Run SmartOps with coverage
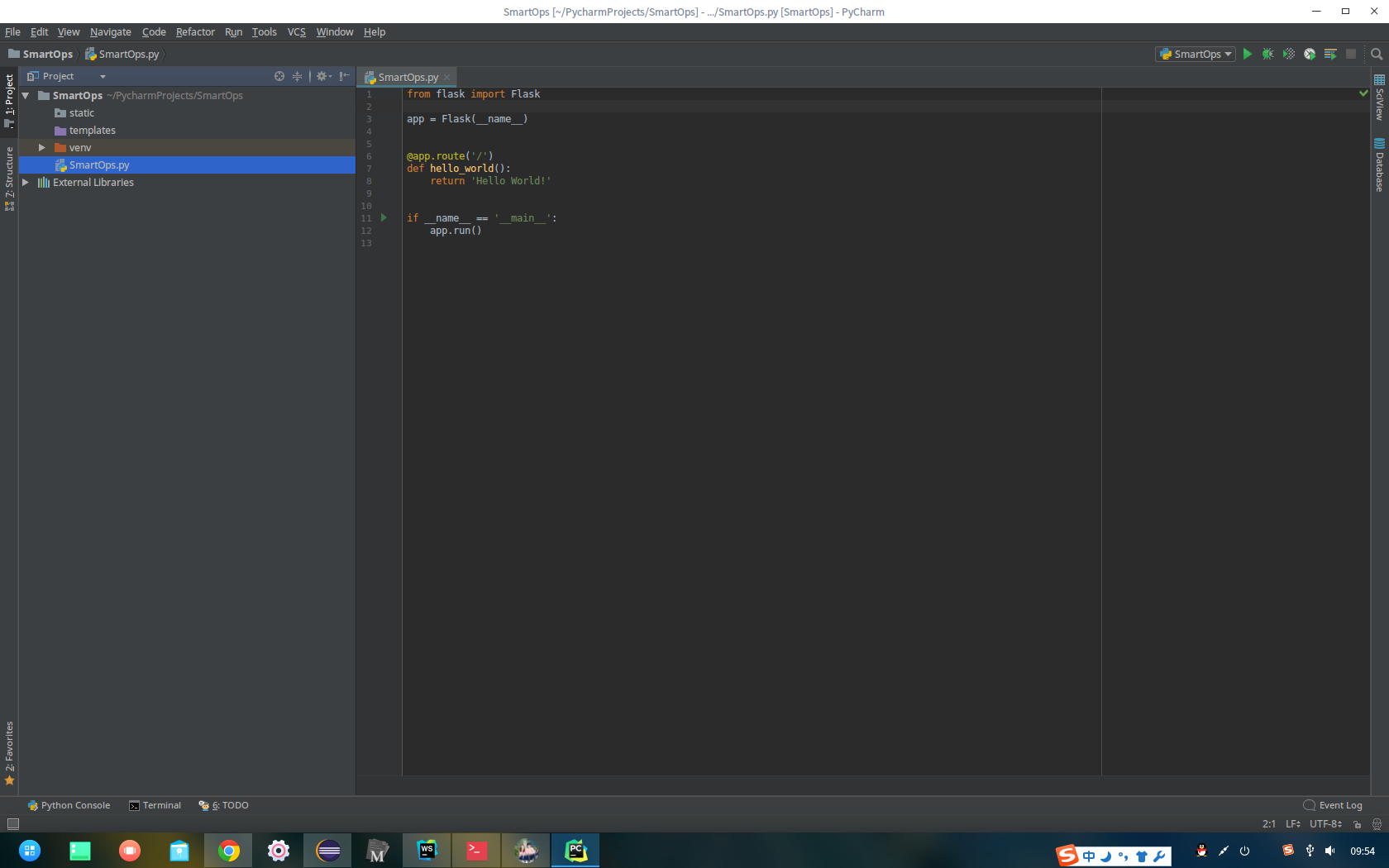 (1288, 54)
